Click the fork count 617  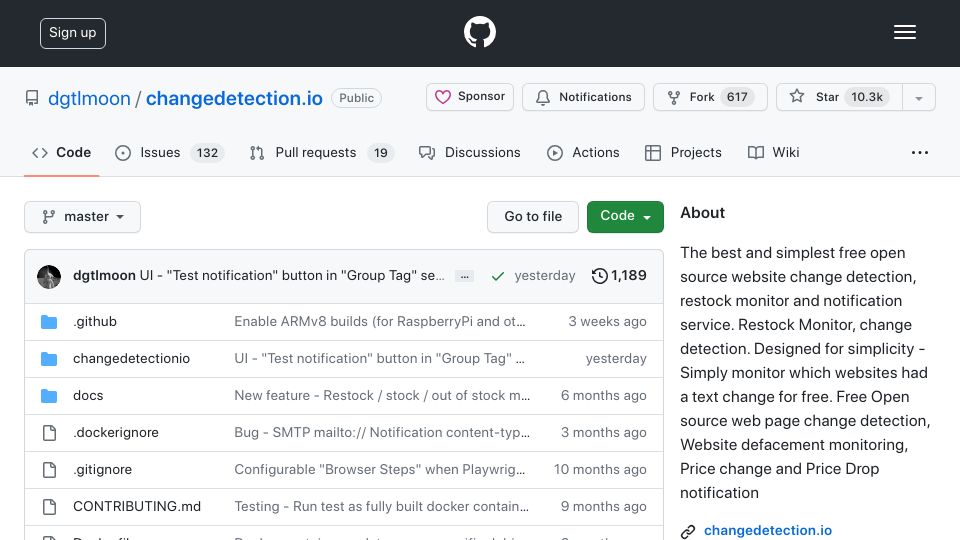[x=737, y=97]
